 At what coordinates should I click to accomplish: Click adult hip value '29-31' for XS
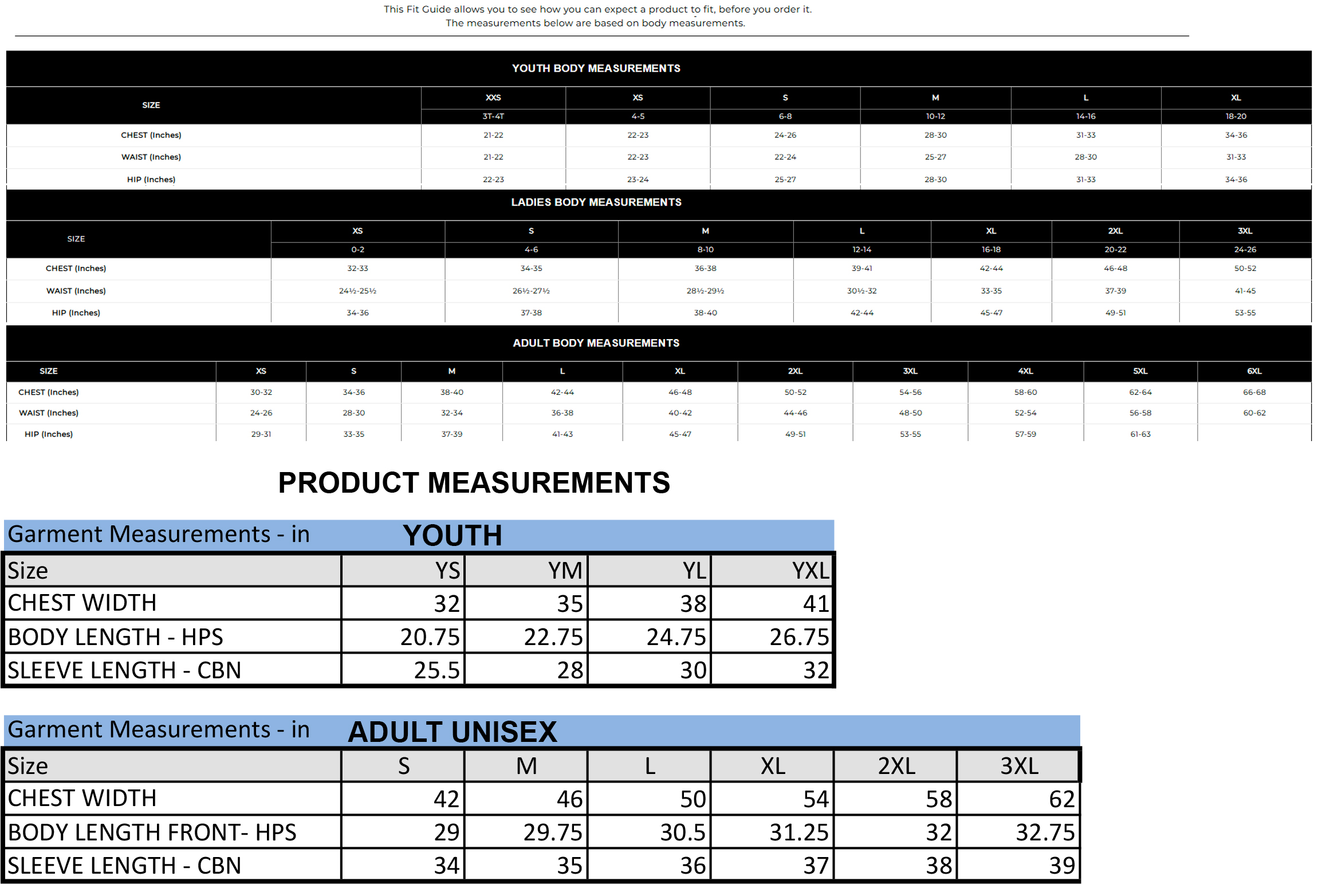261,434
